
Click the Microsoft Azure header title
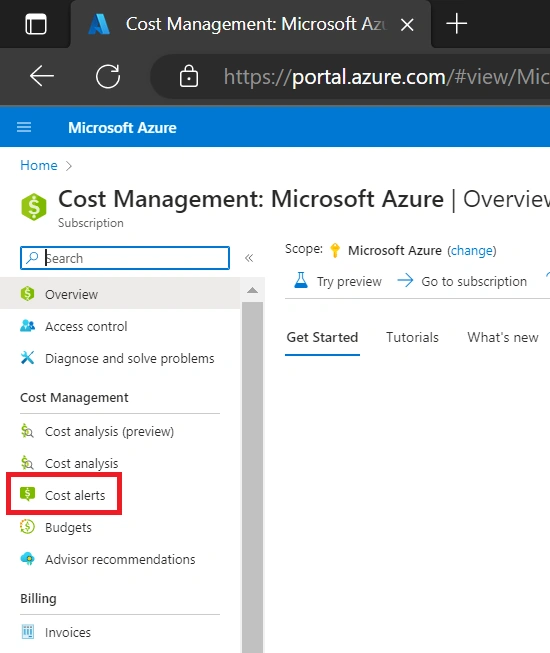click(x=122, y=128)
